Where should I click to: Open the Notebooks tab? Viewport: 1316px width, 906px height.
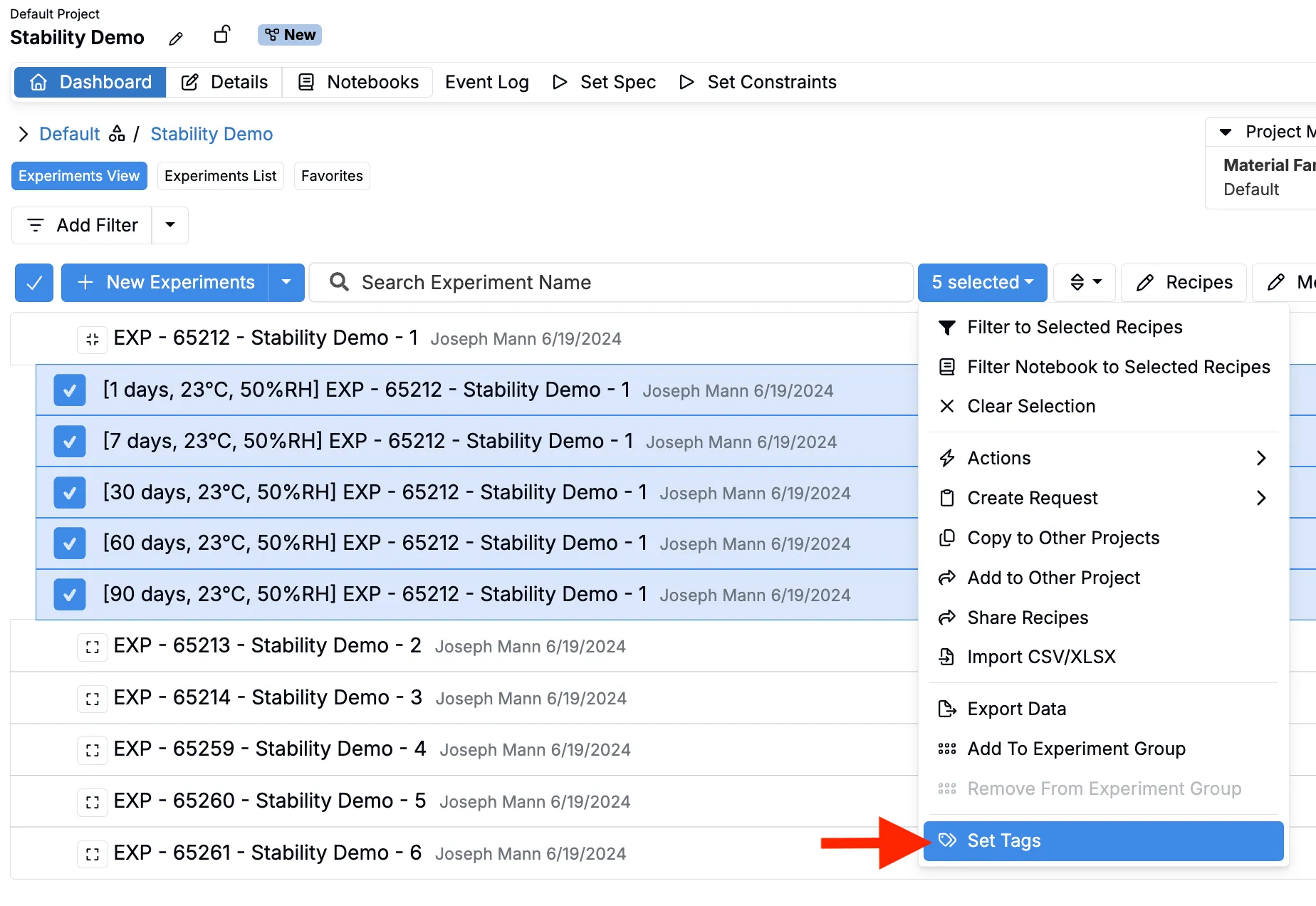[357, 82]
